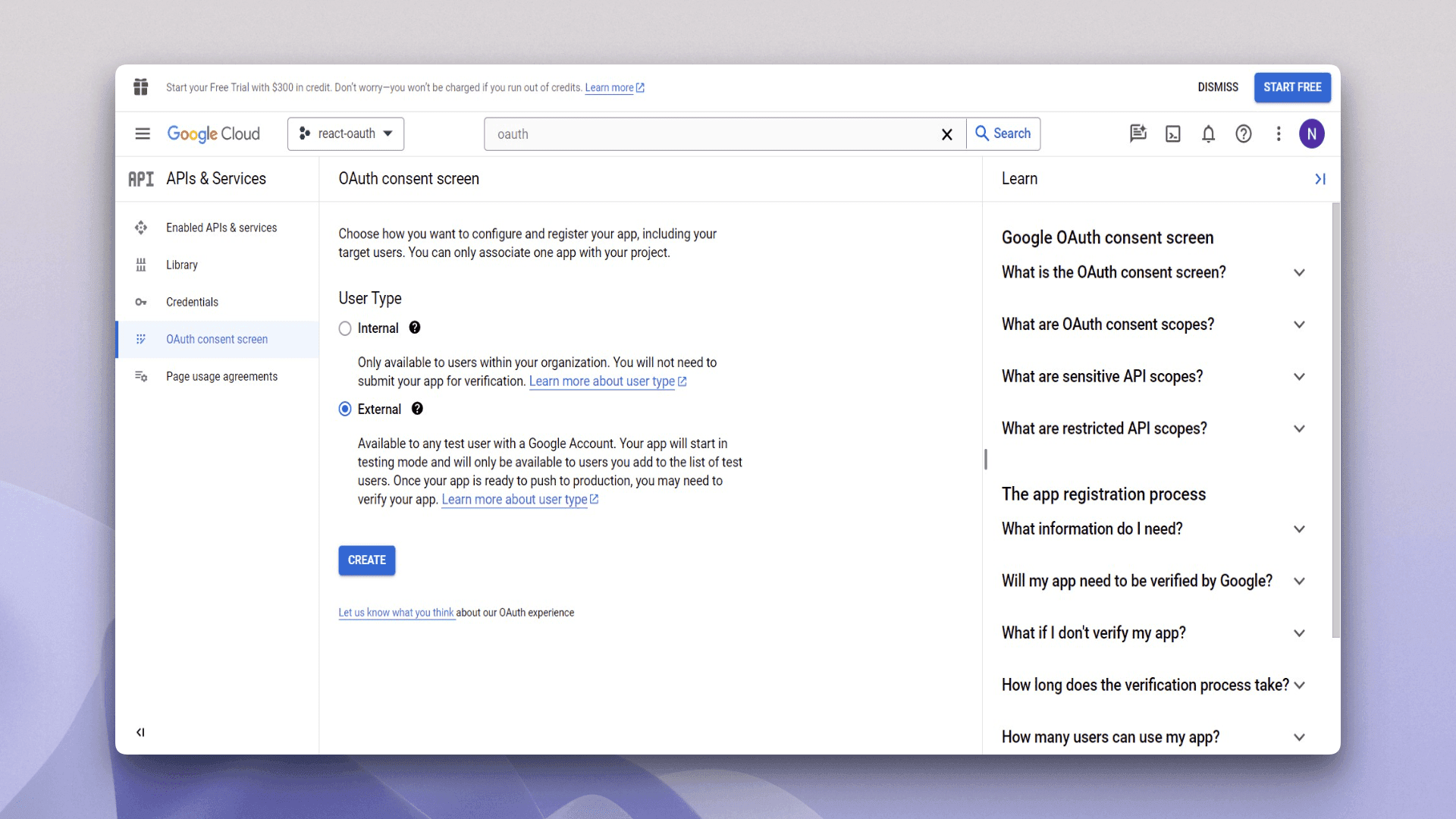The image size is (1456, 819).
Task: Select the Internal user type
Action: point(345,328)
